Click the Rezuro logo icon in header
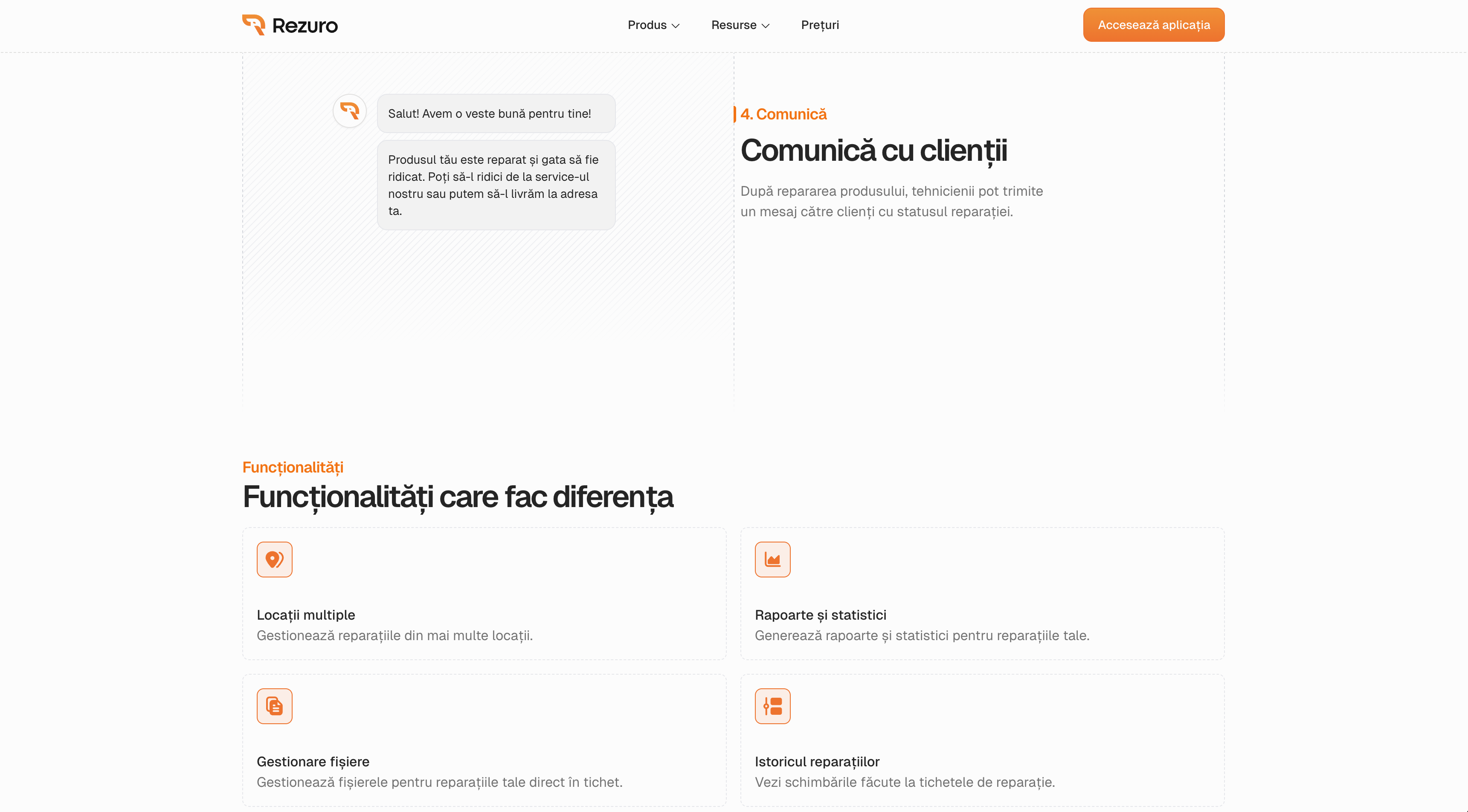This screenshot has width=1468, height=812. [x=254, y=24]
